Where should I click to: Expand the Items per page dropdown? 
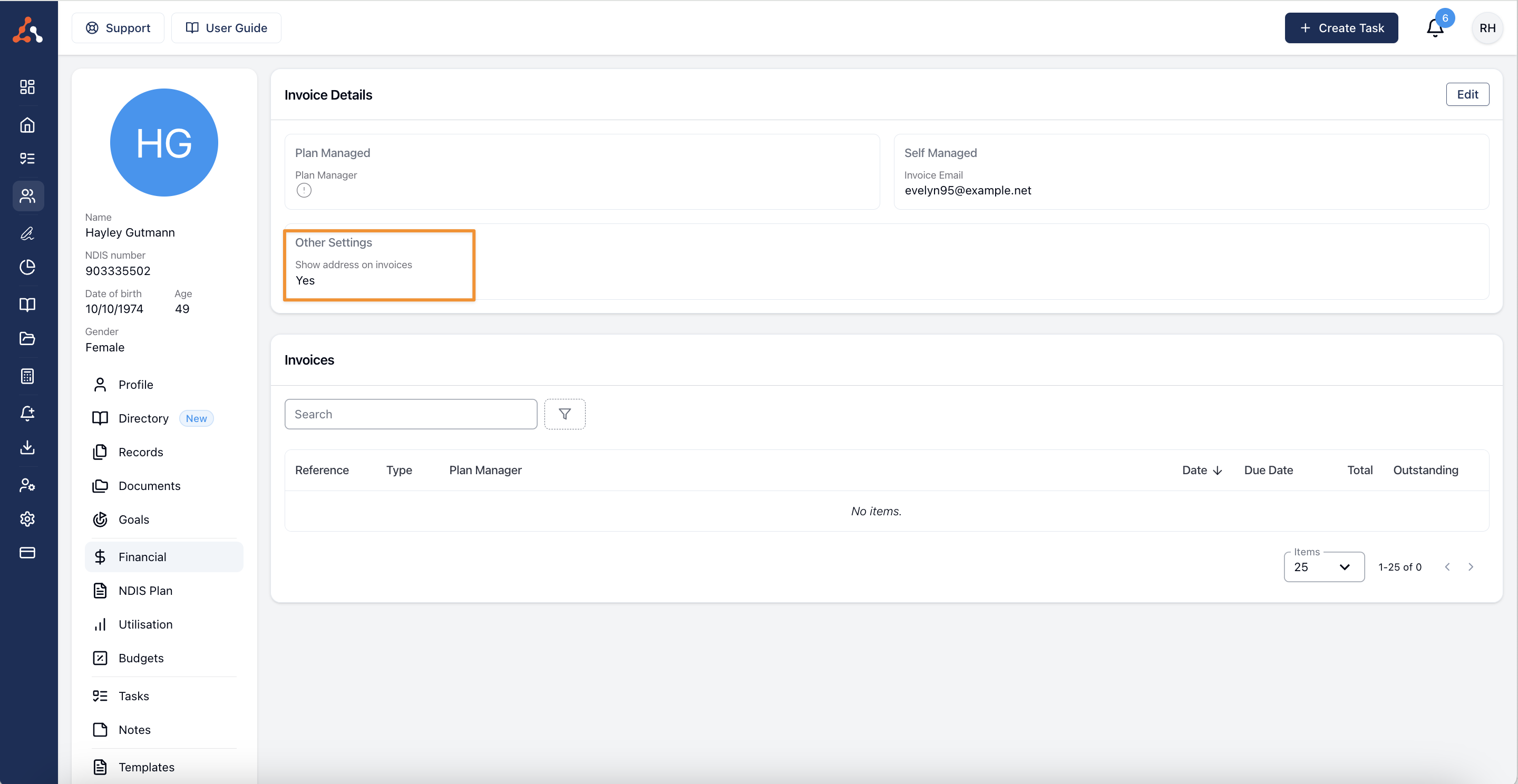click(1323, 566)
